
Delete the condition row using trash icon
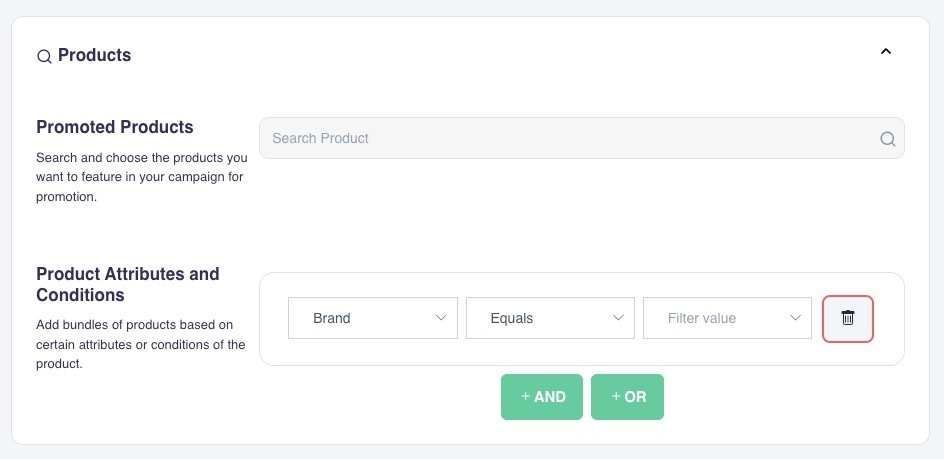coord(848,318)
